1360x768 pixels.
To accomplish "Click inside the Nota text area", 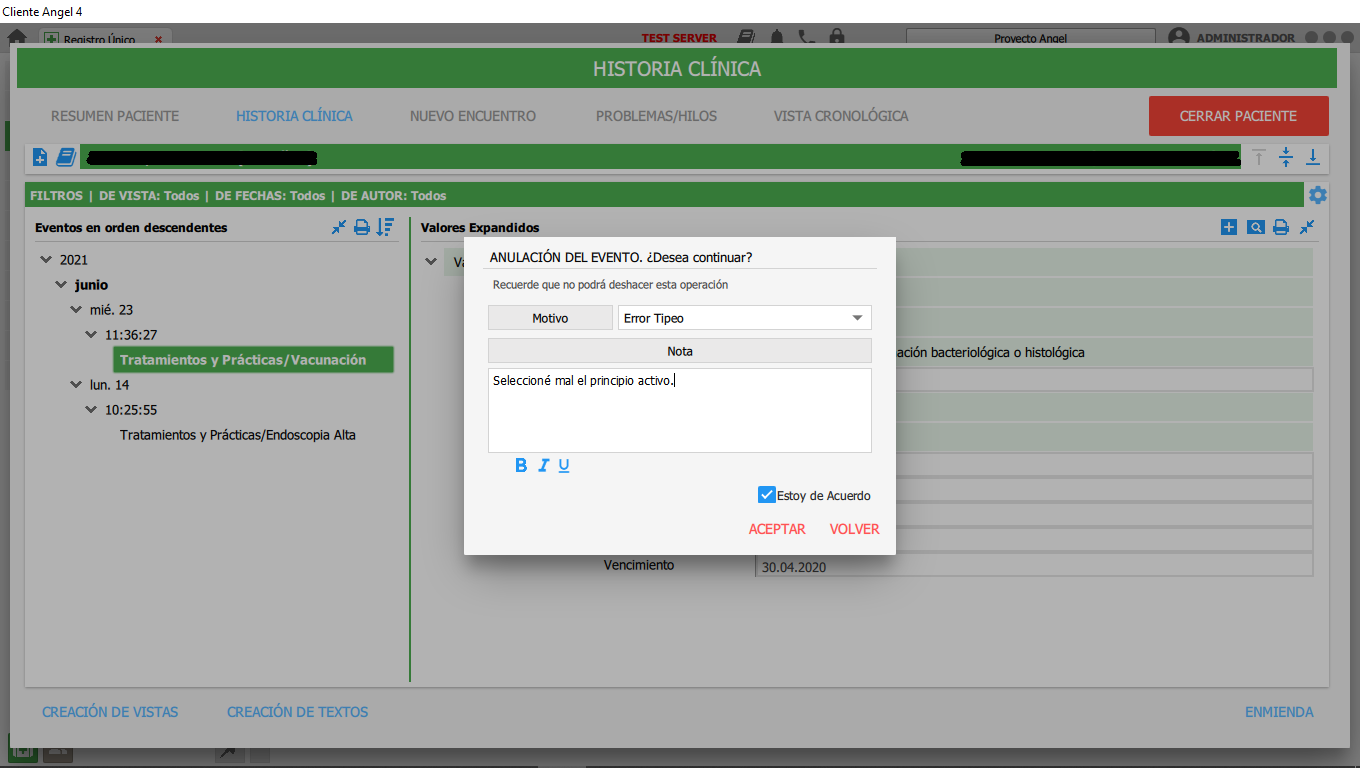I will point(680,410).
